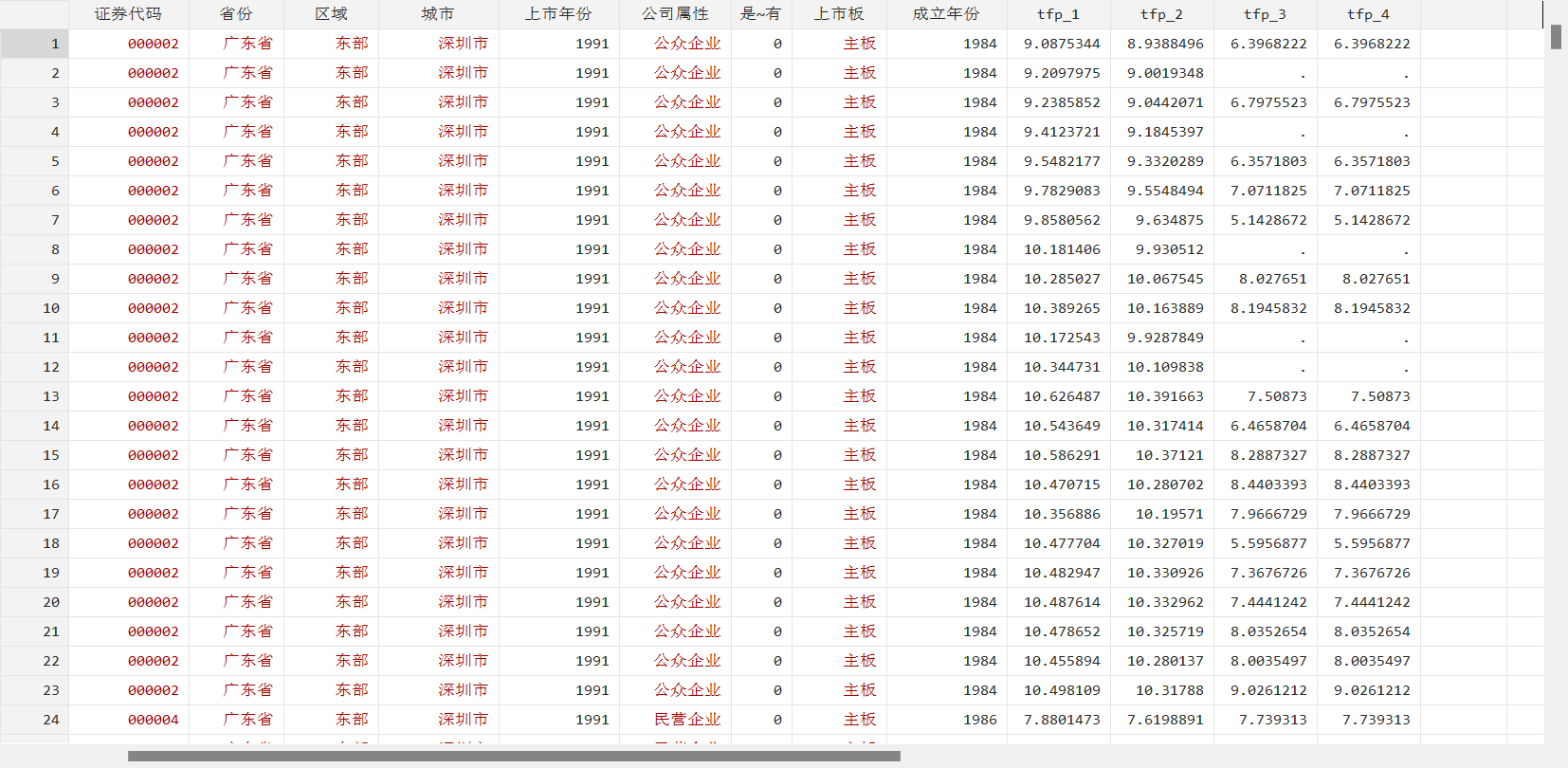Select the tfp_2 value 9.634875

click(x=1169, y=220)
